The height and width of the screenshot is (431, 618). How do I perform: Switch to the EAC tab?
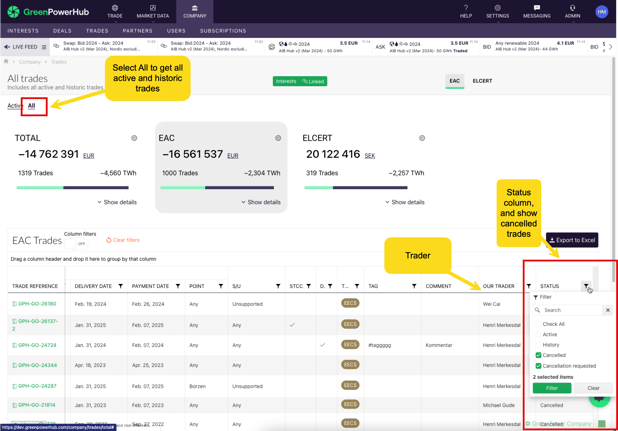pos(454,81)
